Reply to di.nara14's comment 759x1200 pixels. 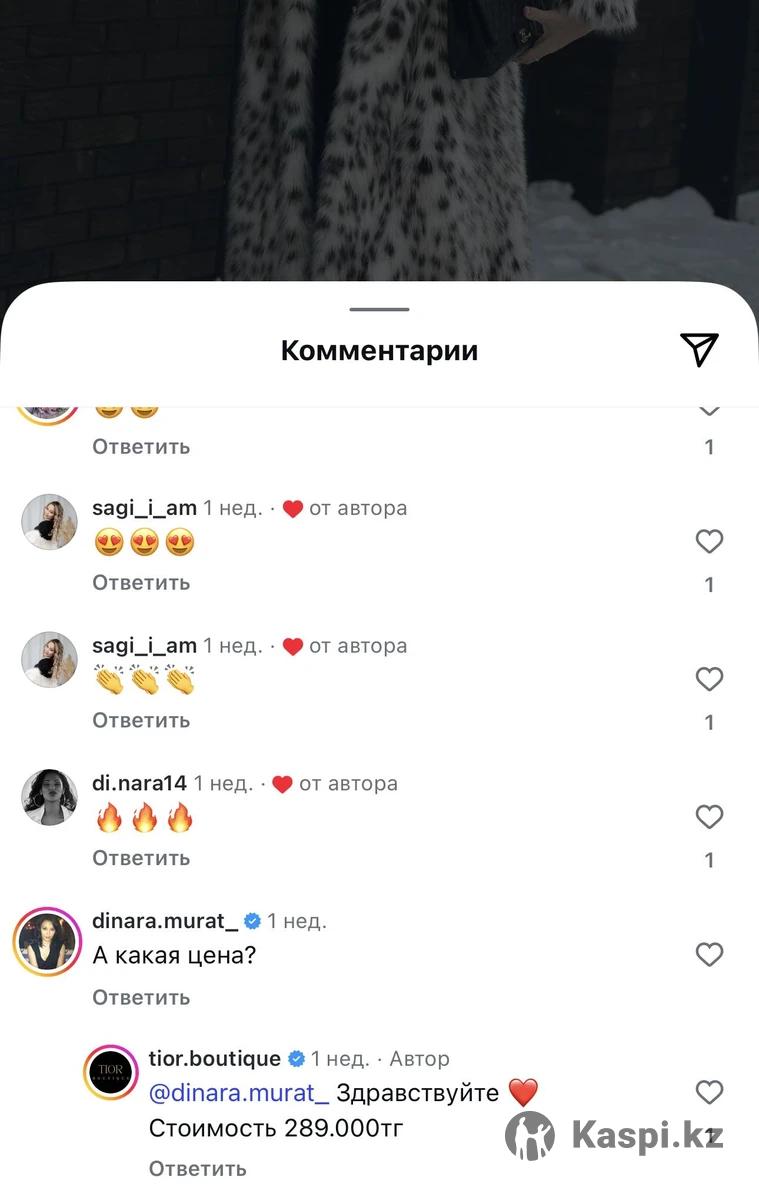[x=141, y=858]
